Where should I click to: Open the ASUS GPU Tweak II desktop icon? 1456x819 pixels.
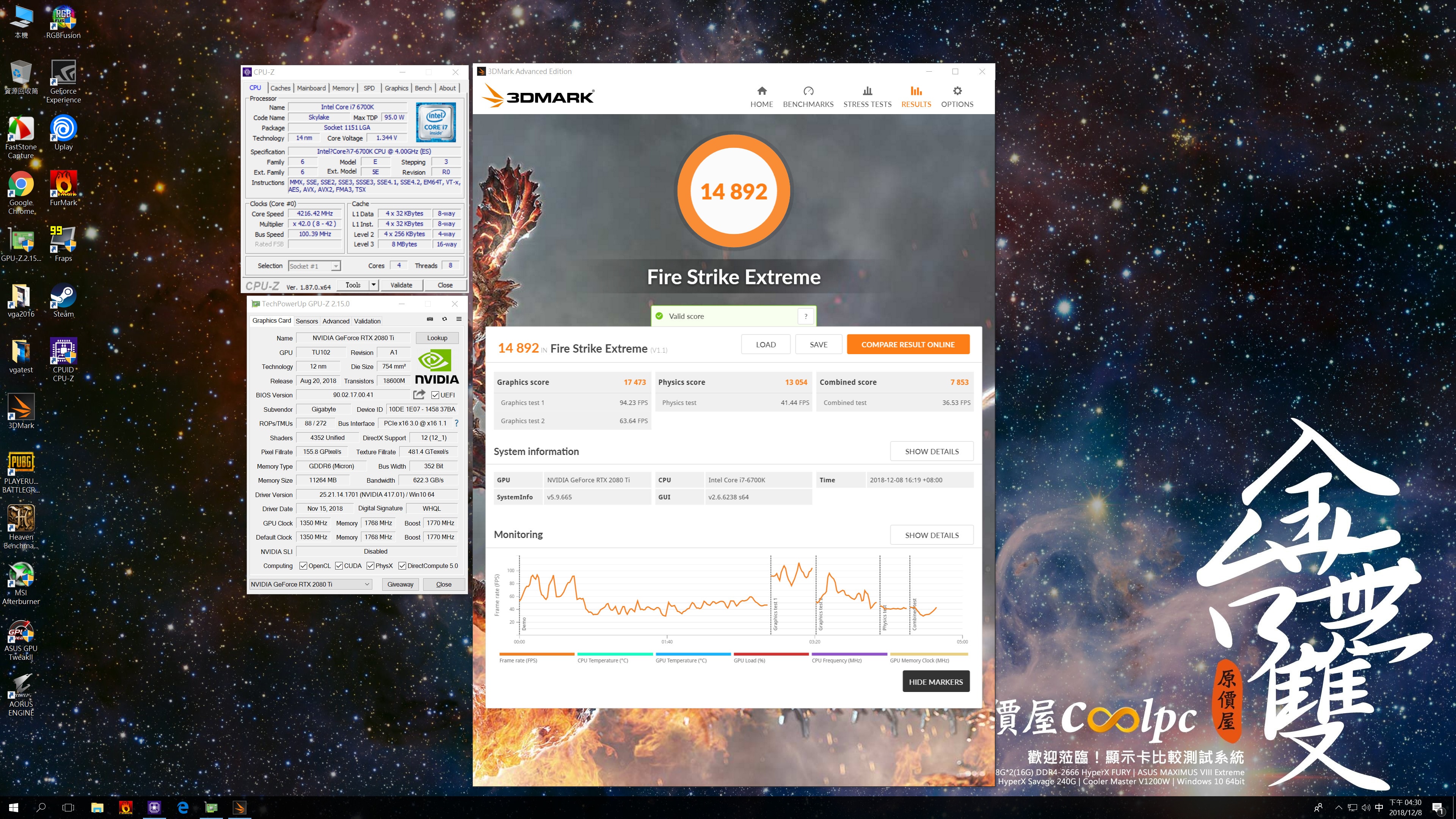[21, 639]
